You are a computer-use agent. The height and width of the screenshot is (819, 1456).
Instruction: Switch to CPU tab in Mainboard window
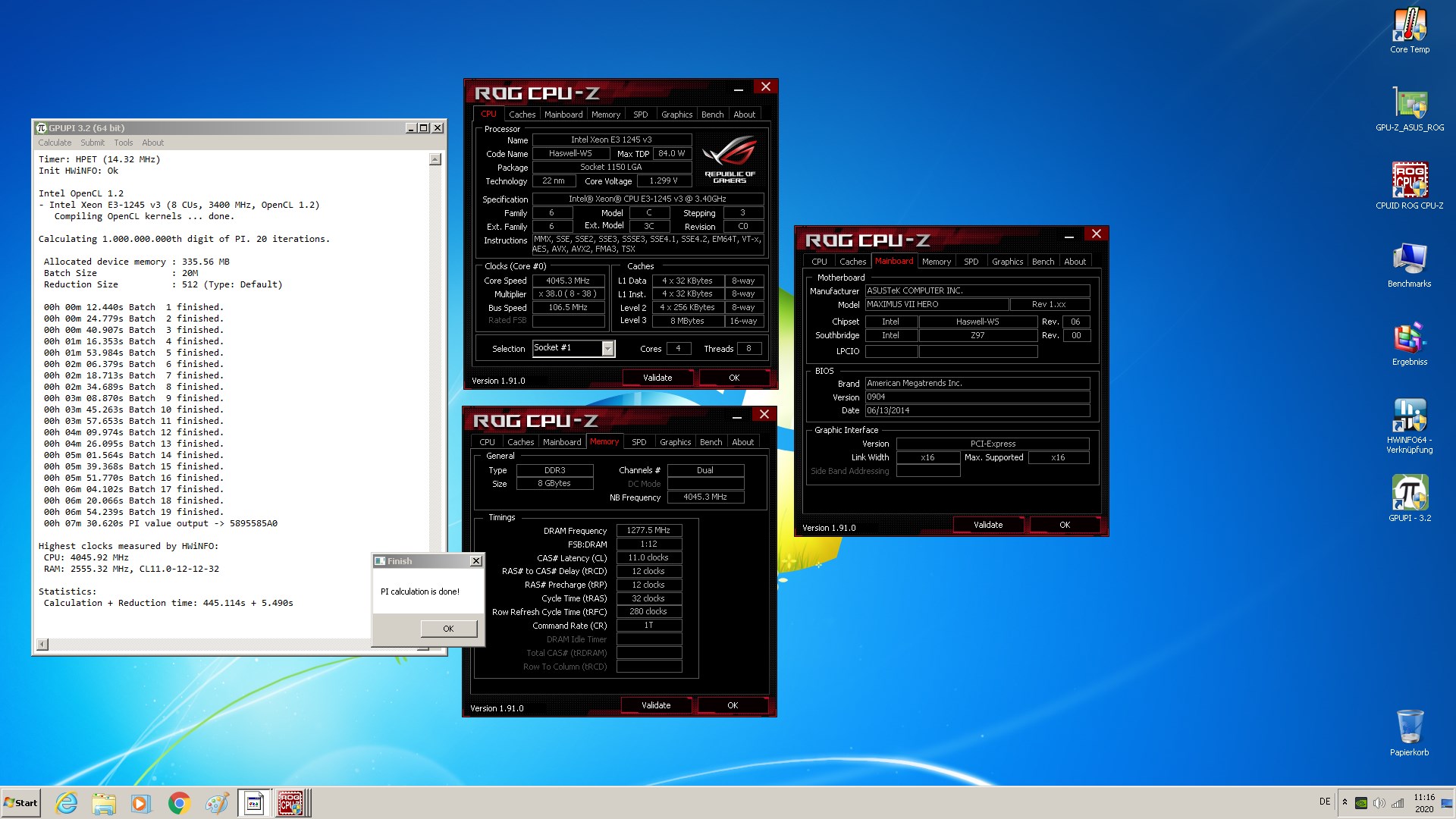[x=819, y=262]
